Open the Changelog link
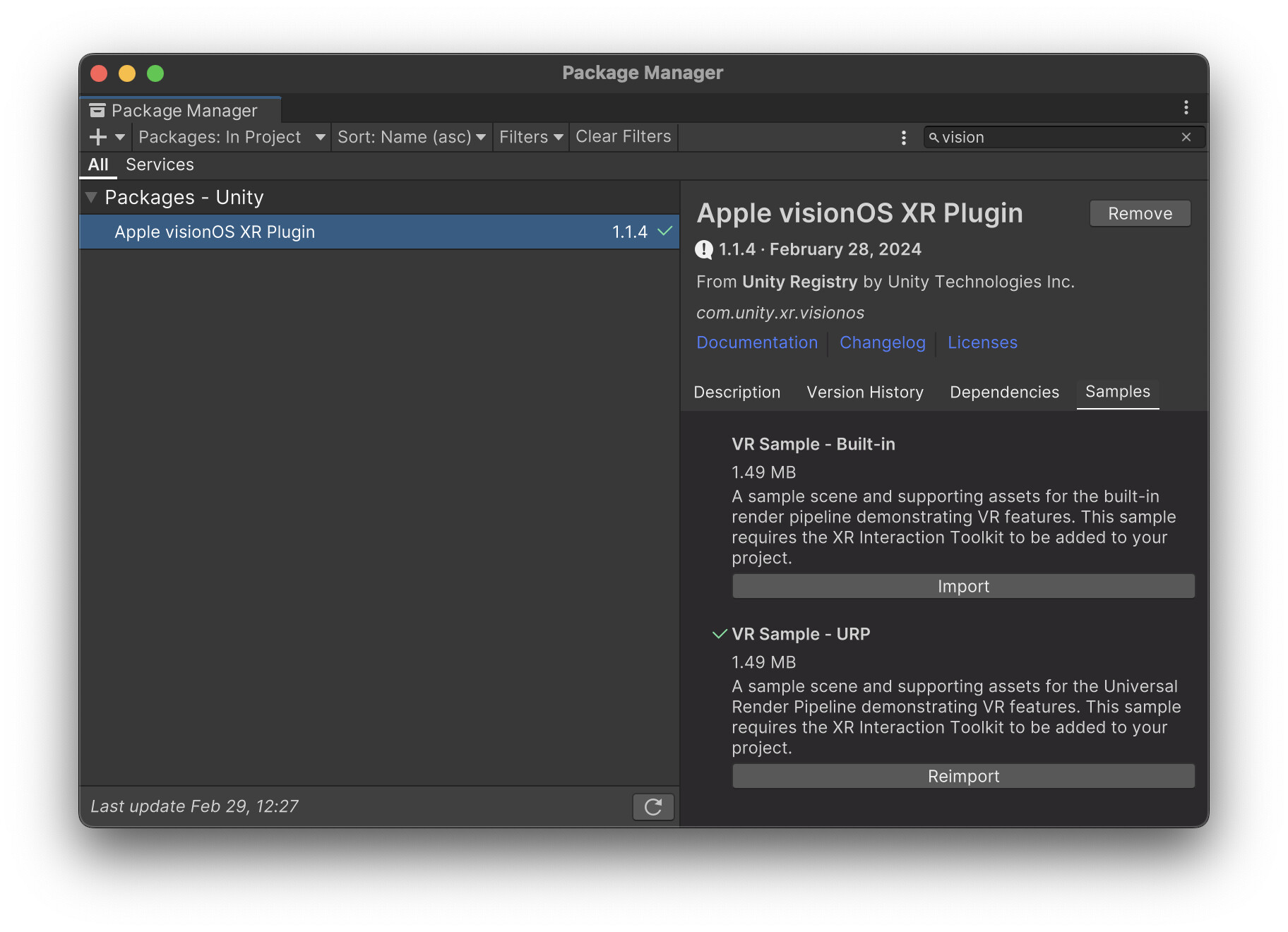Image resolution: width=1288 pixels, height=932 pixels. (x=882, y=342)
